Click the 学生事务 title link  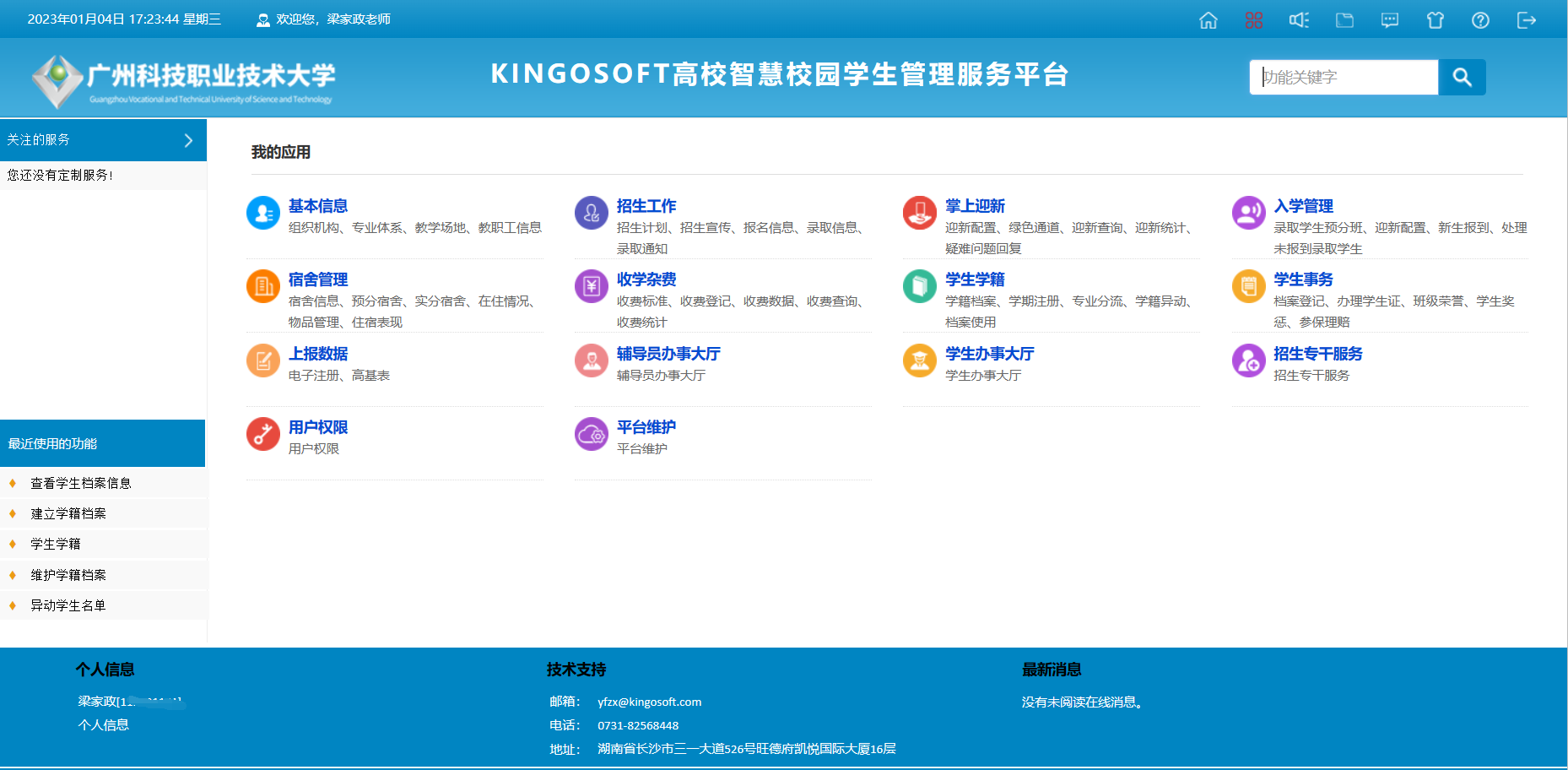pyautogui.click(x=1304, y=279)
